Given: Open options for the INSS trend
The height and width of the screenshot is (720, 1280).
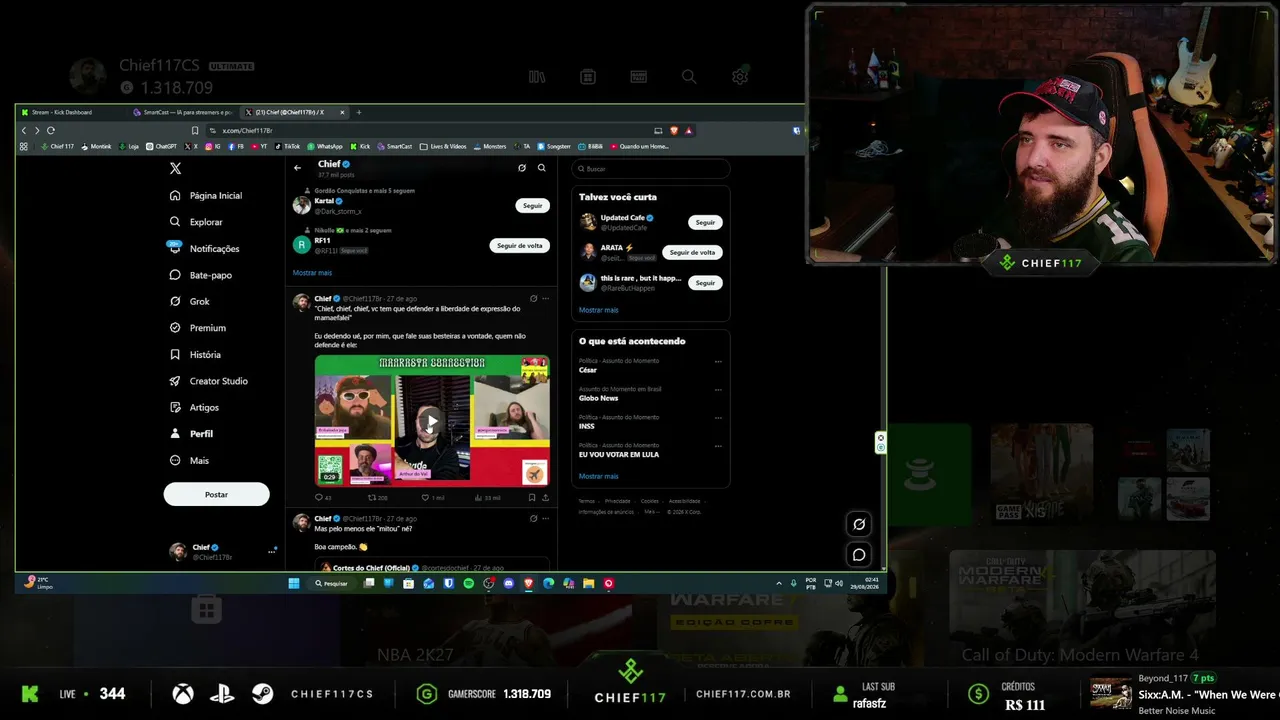Looking at the screenshot, I should pyautogui.click(x=718, y=417).
